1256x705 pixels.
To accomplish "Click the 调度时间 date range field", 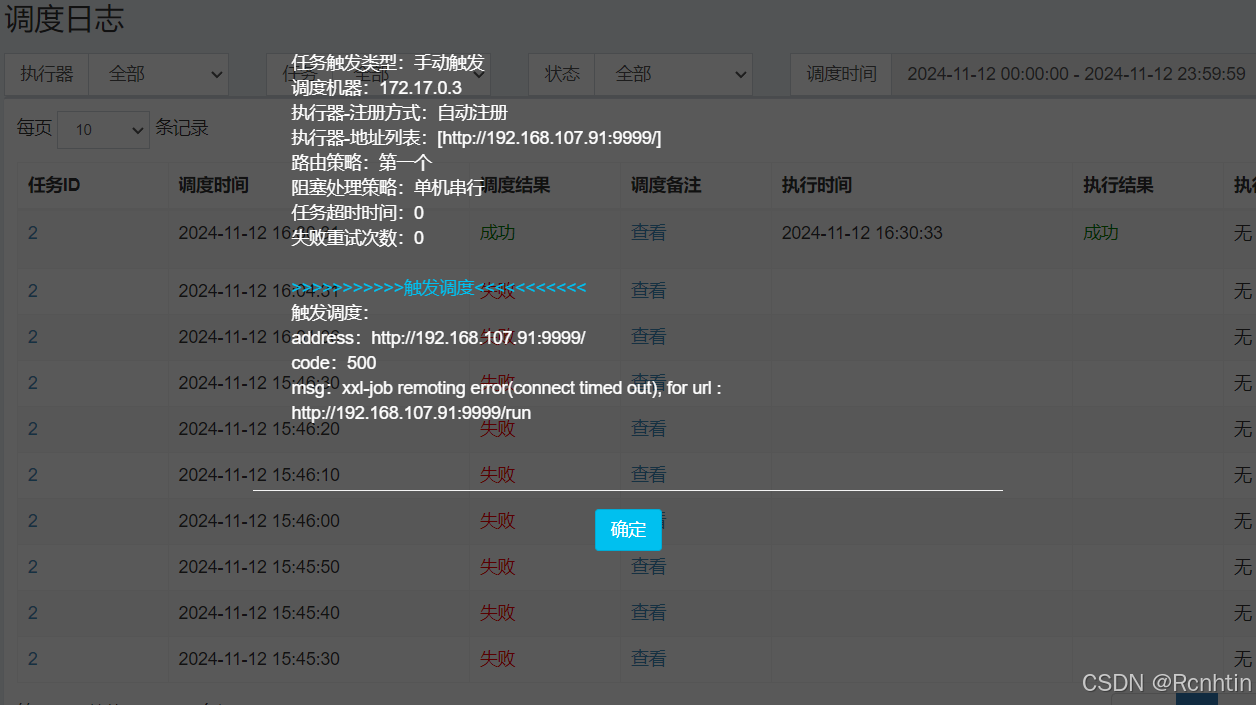I will [x=1074, y=74].
